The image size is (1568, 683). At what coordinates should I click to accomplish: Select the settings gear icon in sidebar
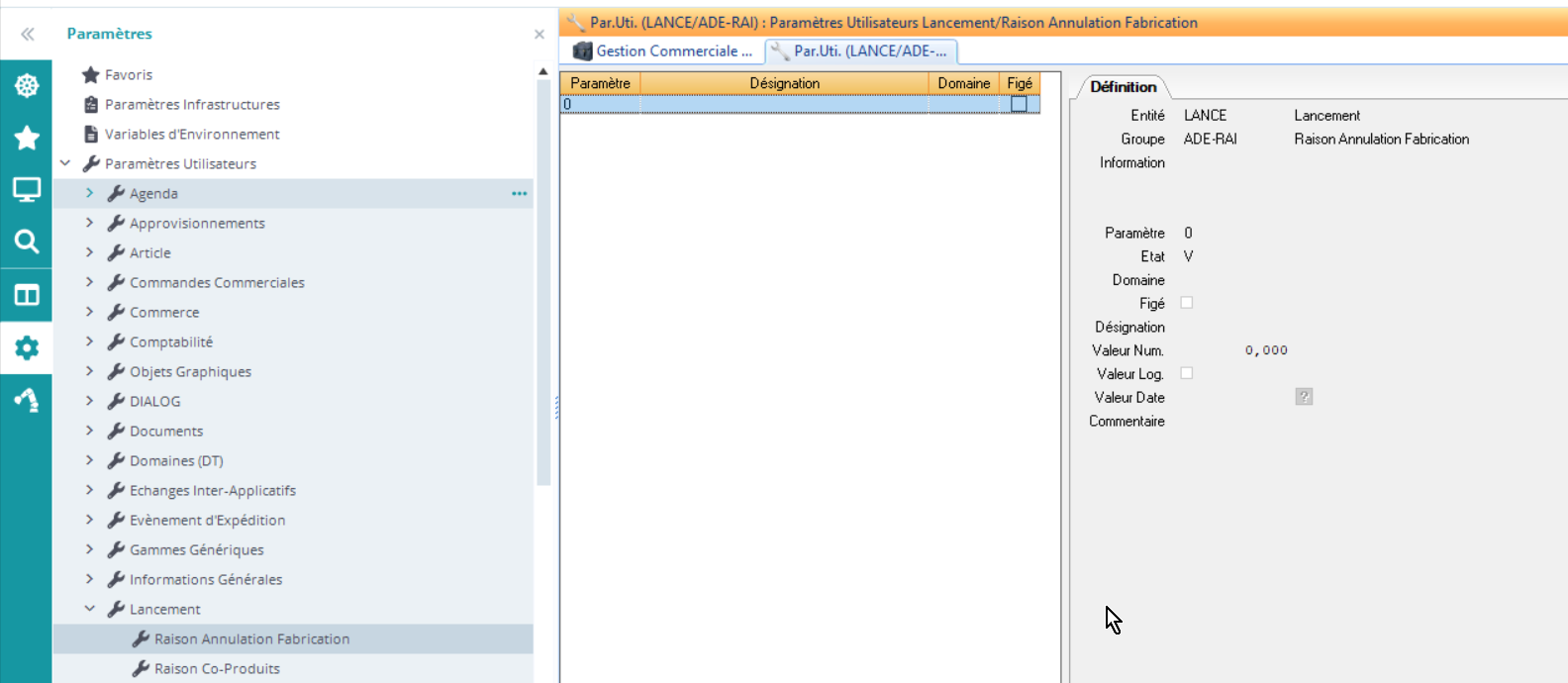click(x=27, y=347)
